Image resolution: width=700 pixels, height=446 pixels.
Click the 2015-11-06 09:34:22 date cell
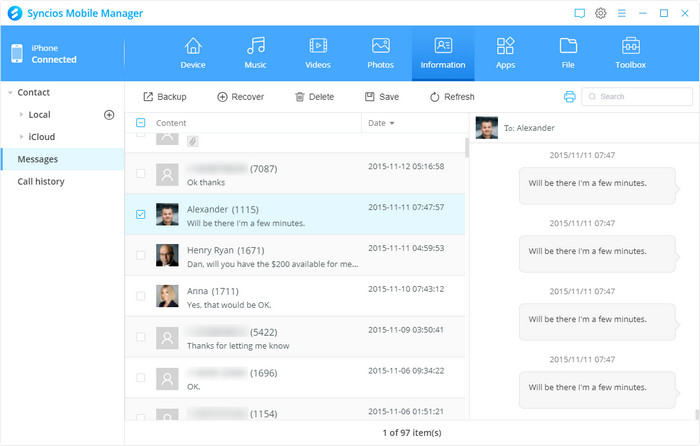[406, 371]
